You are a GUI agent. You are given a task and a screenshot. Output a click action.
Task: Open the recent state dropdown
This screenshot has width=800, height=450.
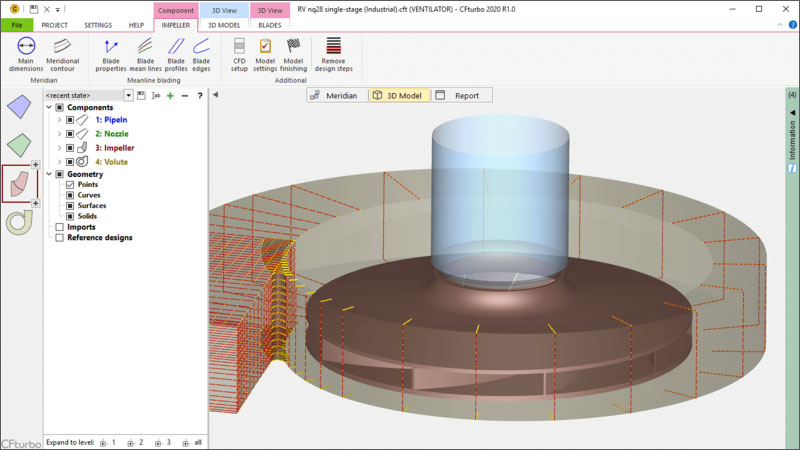(128, 95)
